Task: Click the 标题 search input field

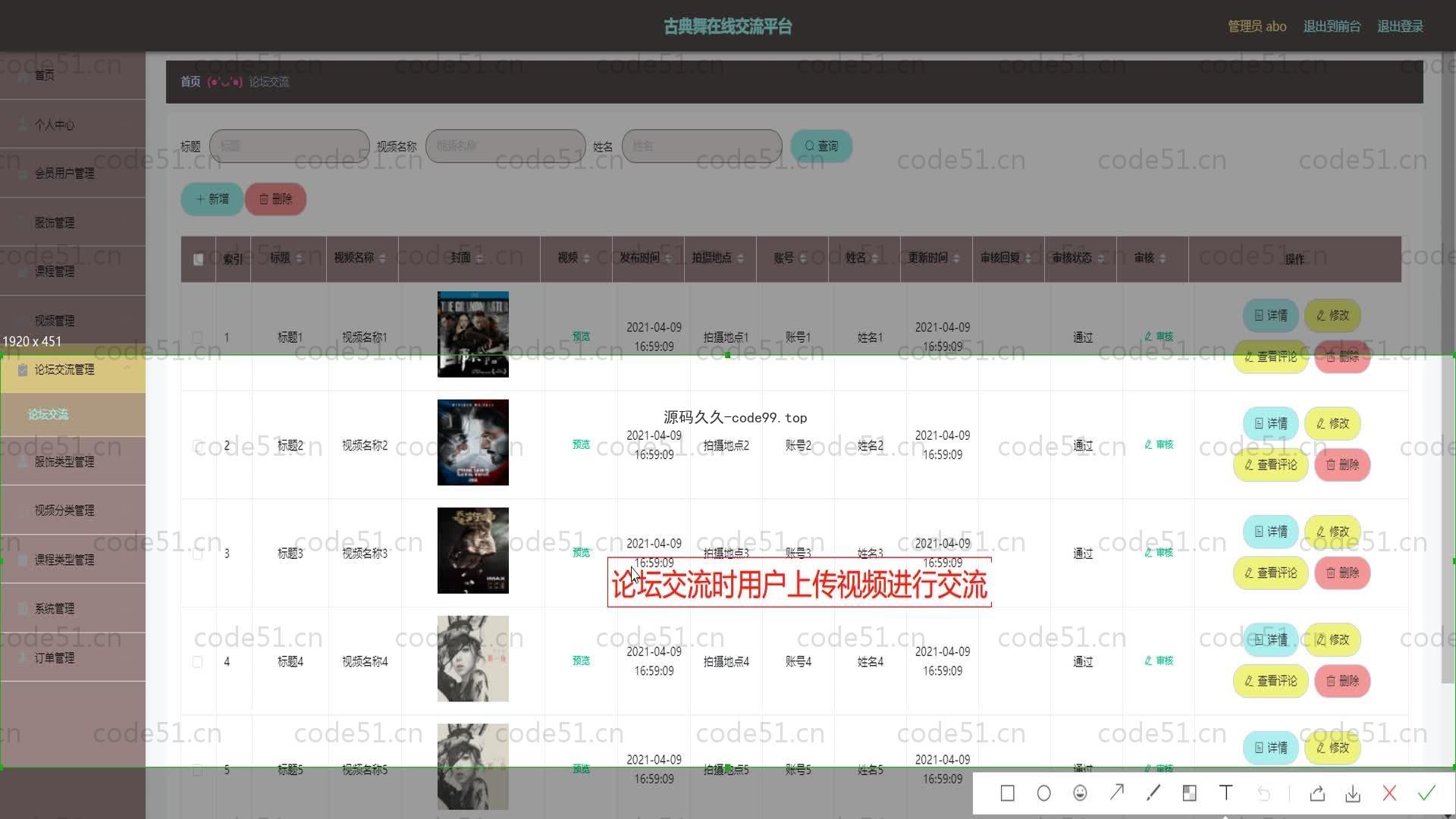Action: pyautogui.click(x=290, y=146)
